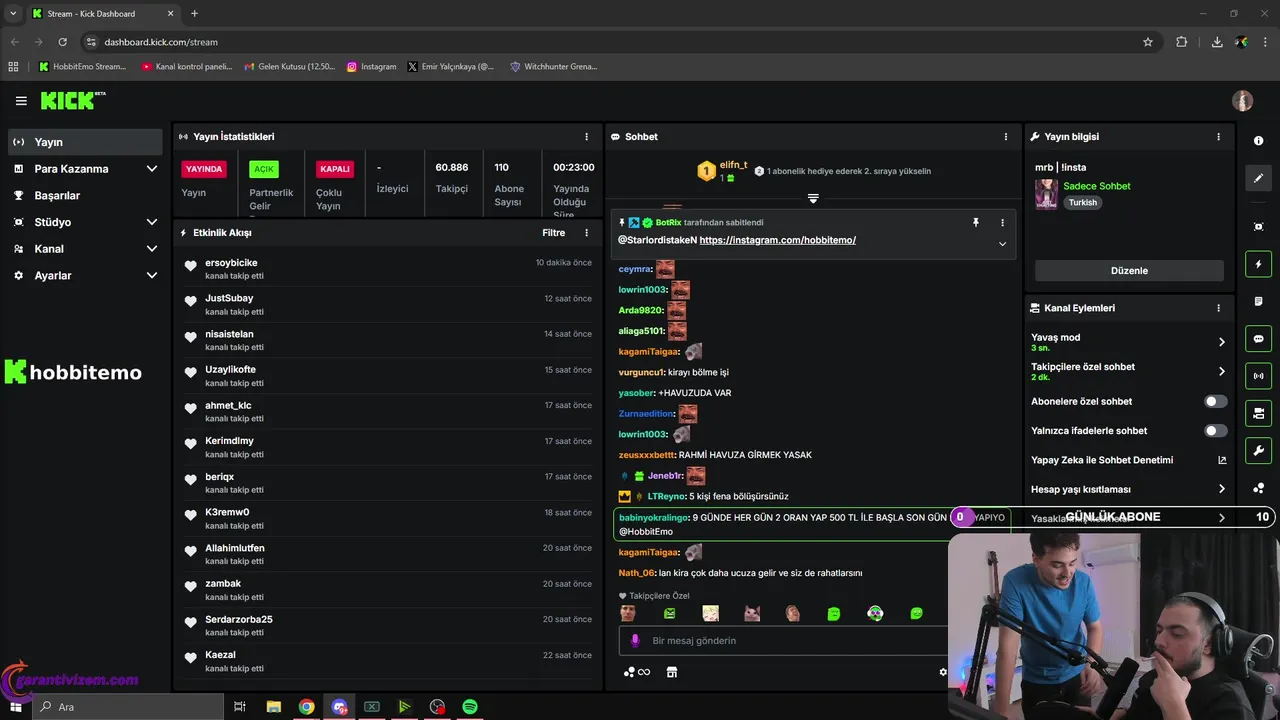Open Yayın bilgisi three-dot menu
1280x720 pixels.
1218,137
